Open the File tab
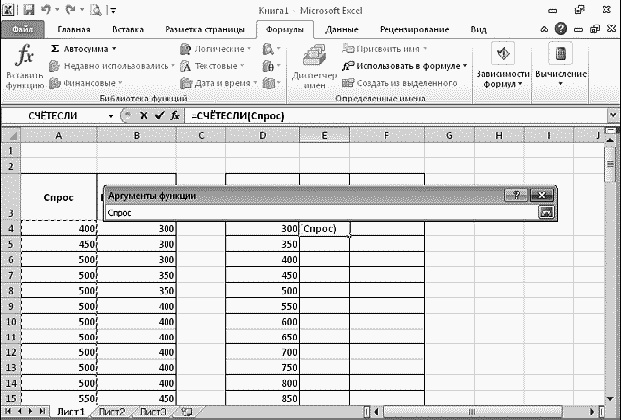The height and width of the screenshot is (420, 621). (x=22, y=29)
